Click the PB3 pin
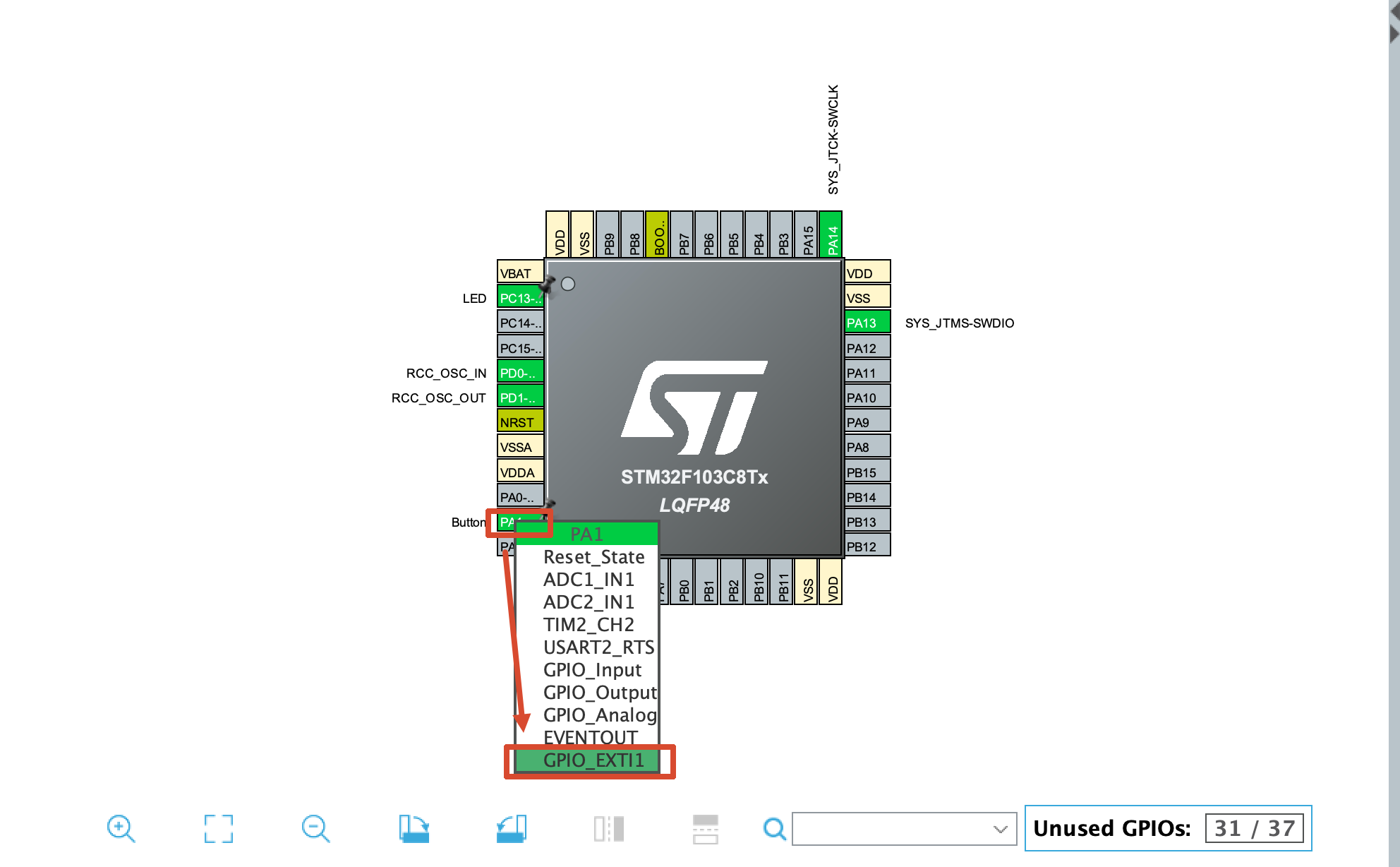 [x=782, y=234]
